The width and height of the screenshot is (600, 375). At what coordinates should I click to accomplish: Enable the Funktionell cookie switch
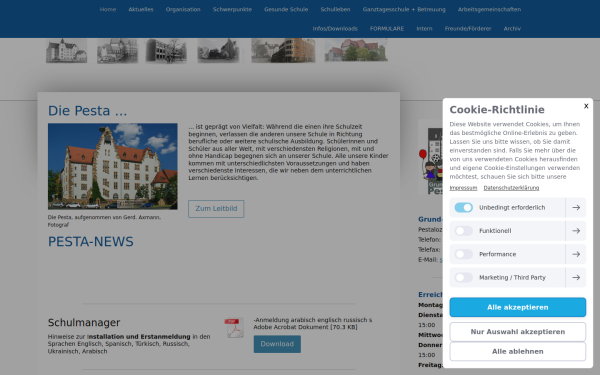pos(463,231)
